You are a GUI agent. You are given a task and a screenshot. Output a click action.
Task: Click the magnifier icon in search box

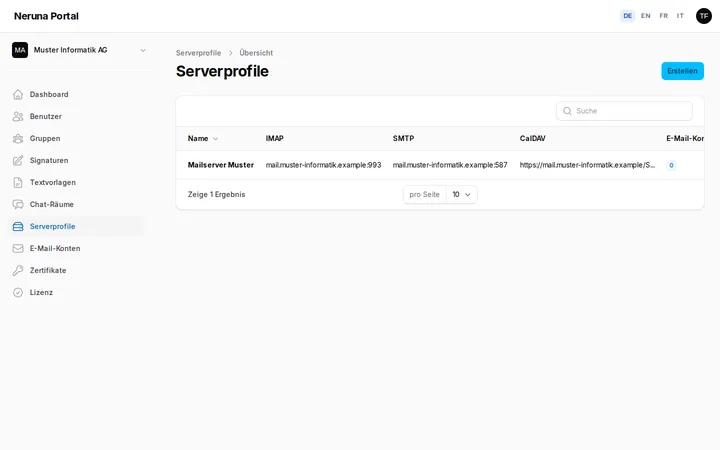[567, 111]
